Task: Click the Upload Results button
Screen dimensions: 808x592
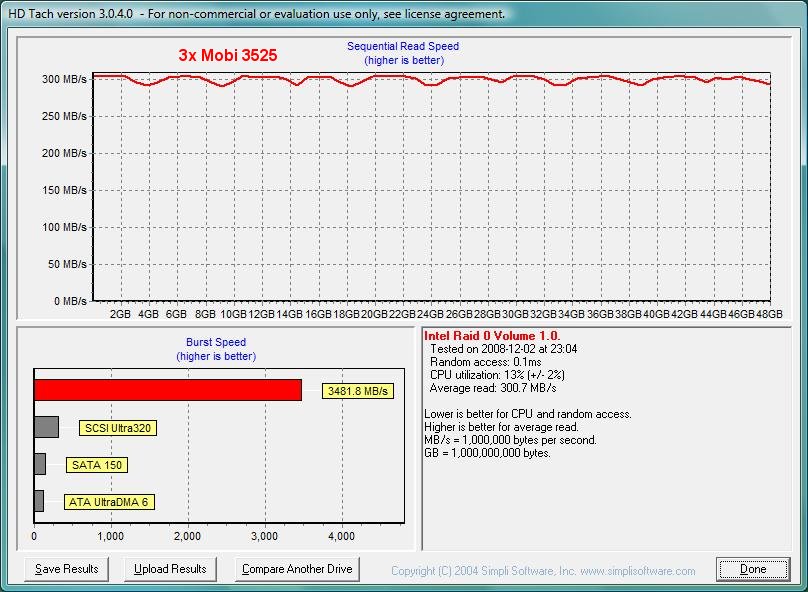Action: (x=170, y=568)
